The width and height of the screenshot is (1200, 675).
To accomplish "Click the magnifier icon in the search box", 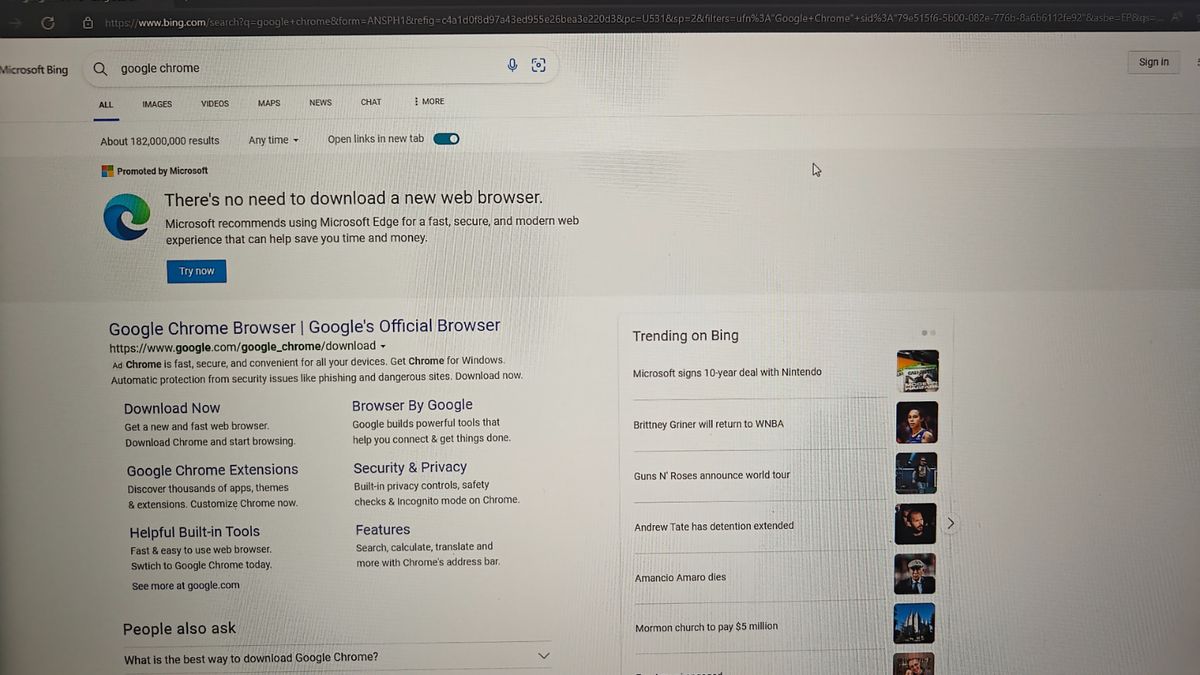I will 100,69.
